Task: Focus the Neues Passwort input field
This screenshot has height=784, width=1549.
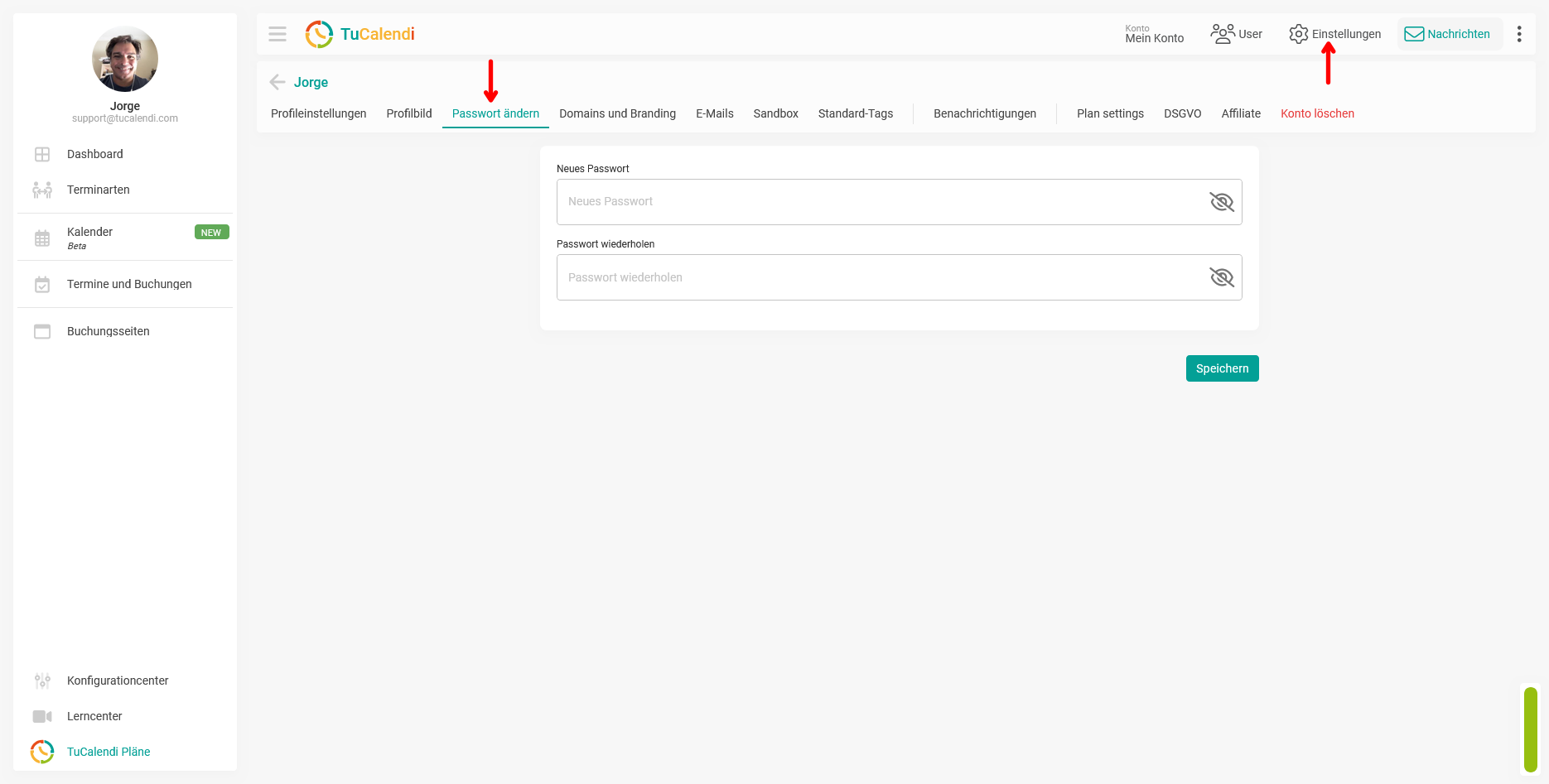Action: (x=900, y=202)
